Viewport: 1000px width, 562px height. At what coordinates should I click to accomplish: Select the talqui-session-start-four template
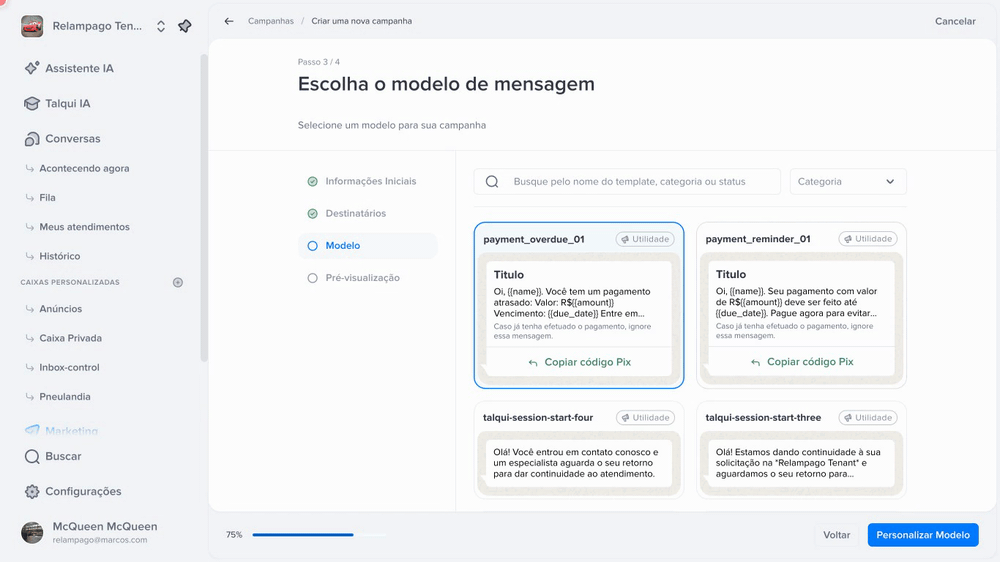tap(578, 450)
